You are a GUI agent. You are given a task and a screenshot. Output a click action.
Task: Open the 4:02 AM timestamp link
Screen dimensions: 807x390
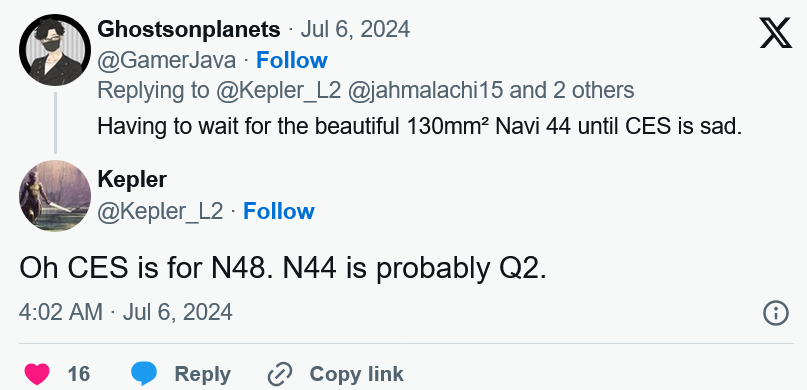126,312
